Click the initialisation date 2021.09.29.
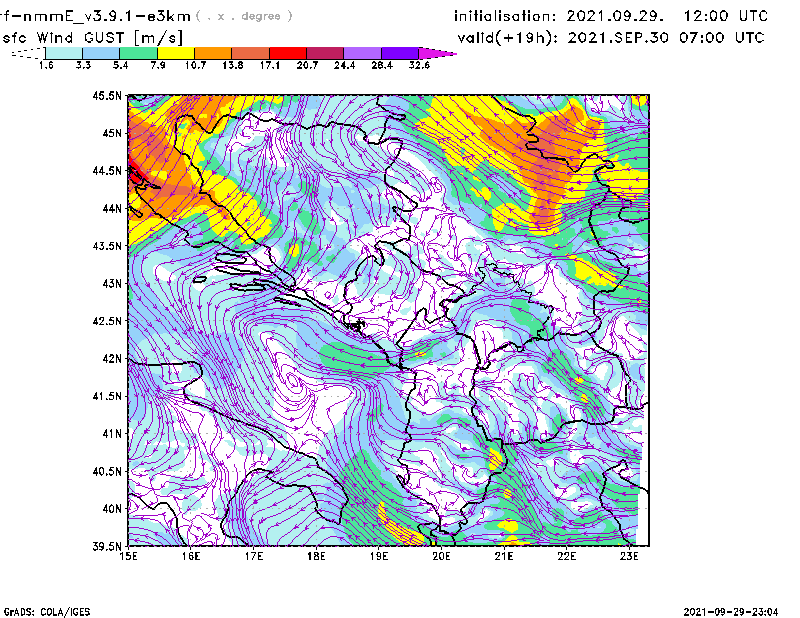The height and width of the screenshot is (618, 800). [x=615, y=16]
